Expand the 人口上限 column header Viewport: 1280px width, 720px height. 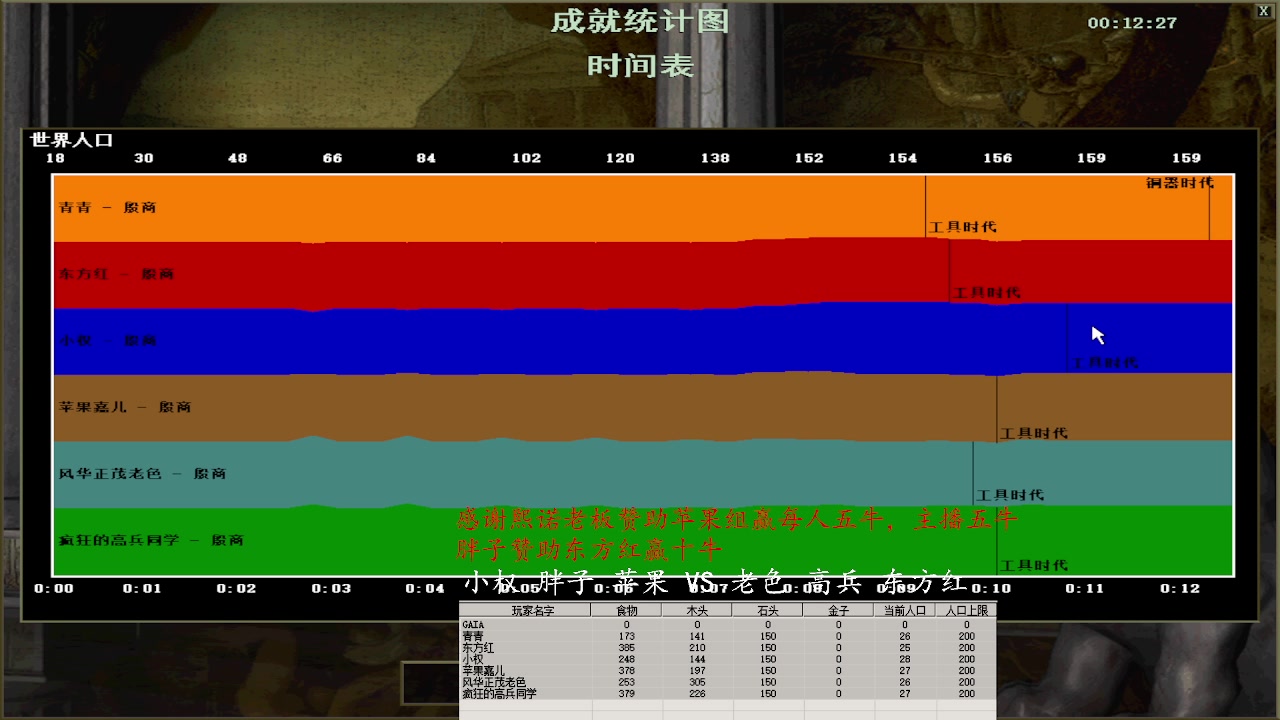pos(965,609)
